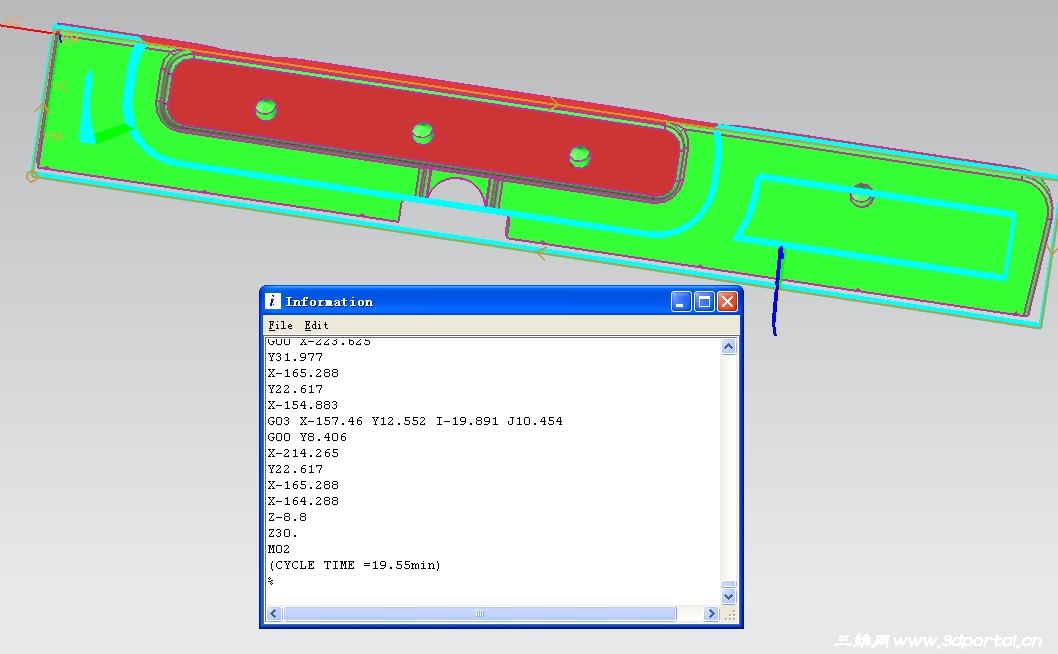This screenshot has height=654, width=1058.
Task: Click the line 'X-164.288'
Action: point(303,501)
